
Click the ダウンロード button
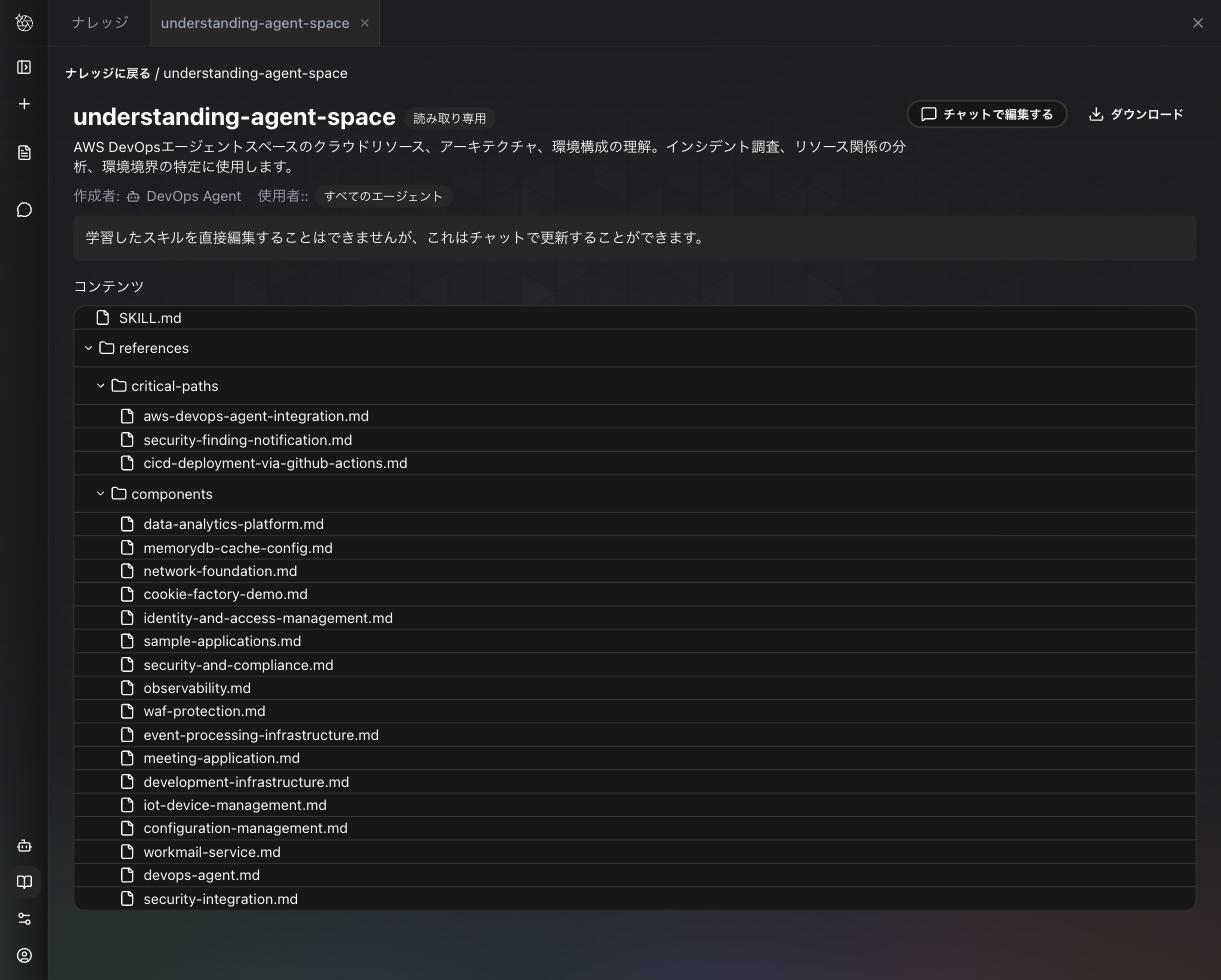point(1136,114)
